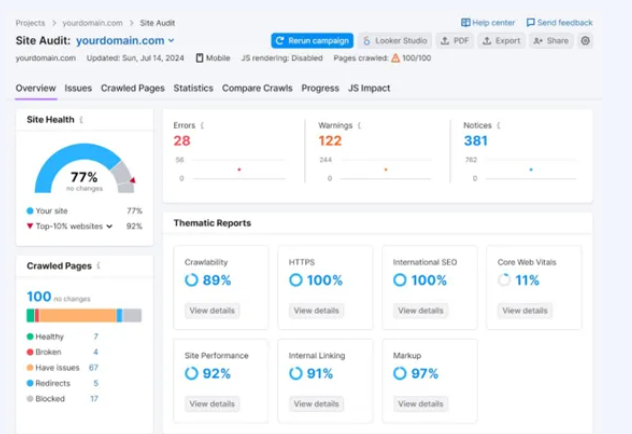Open the JS Impact tab

(369, 88)
